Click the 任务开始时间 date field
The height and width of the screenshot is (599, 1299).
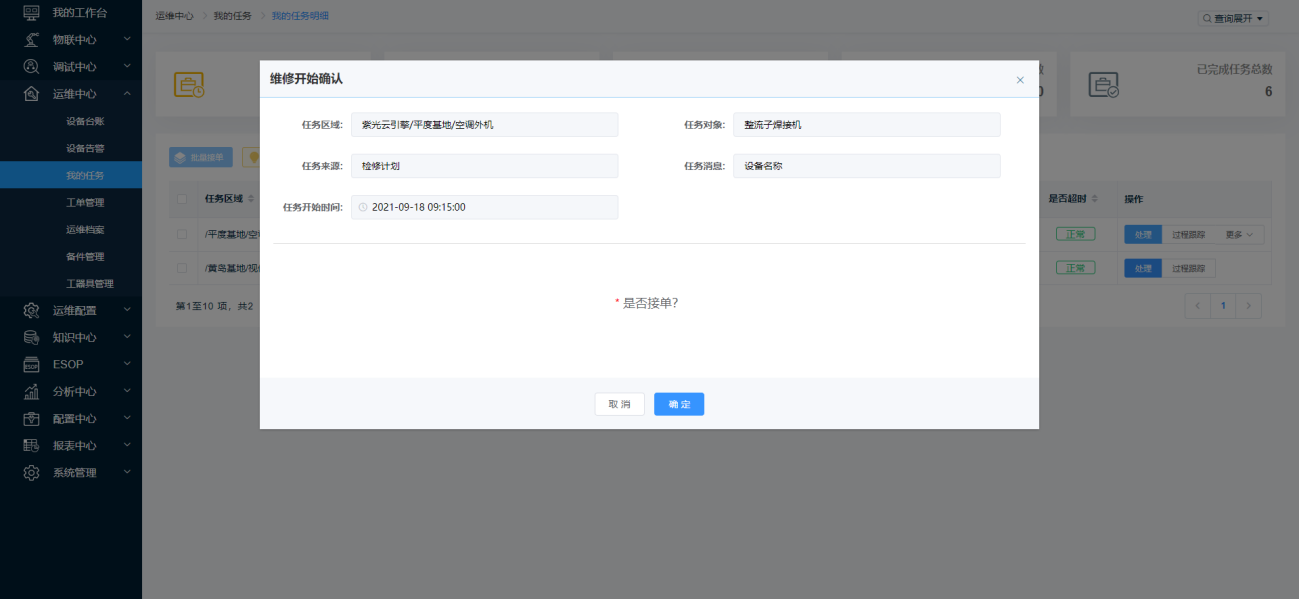click(485, 207)
